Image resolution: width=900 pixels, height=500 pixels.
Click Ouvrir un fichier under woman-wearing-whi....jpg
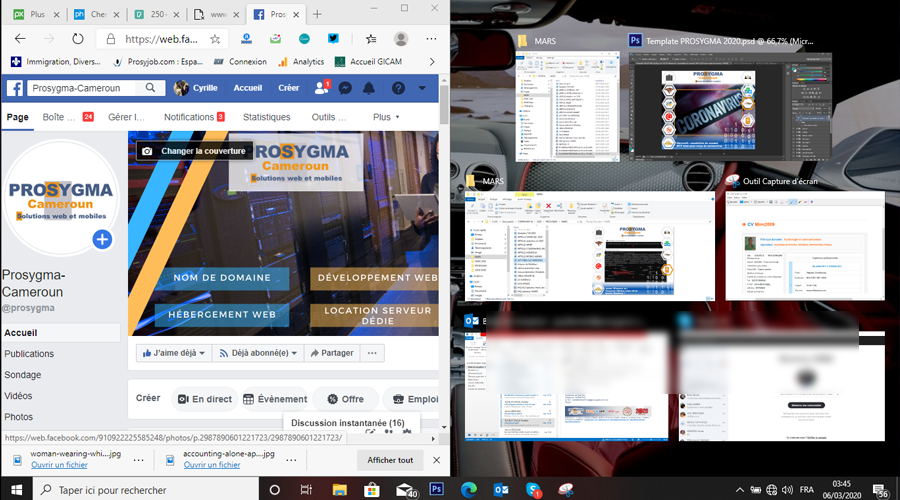pos(59,465)
